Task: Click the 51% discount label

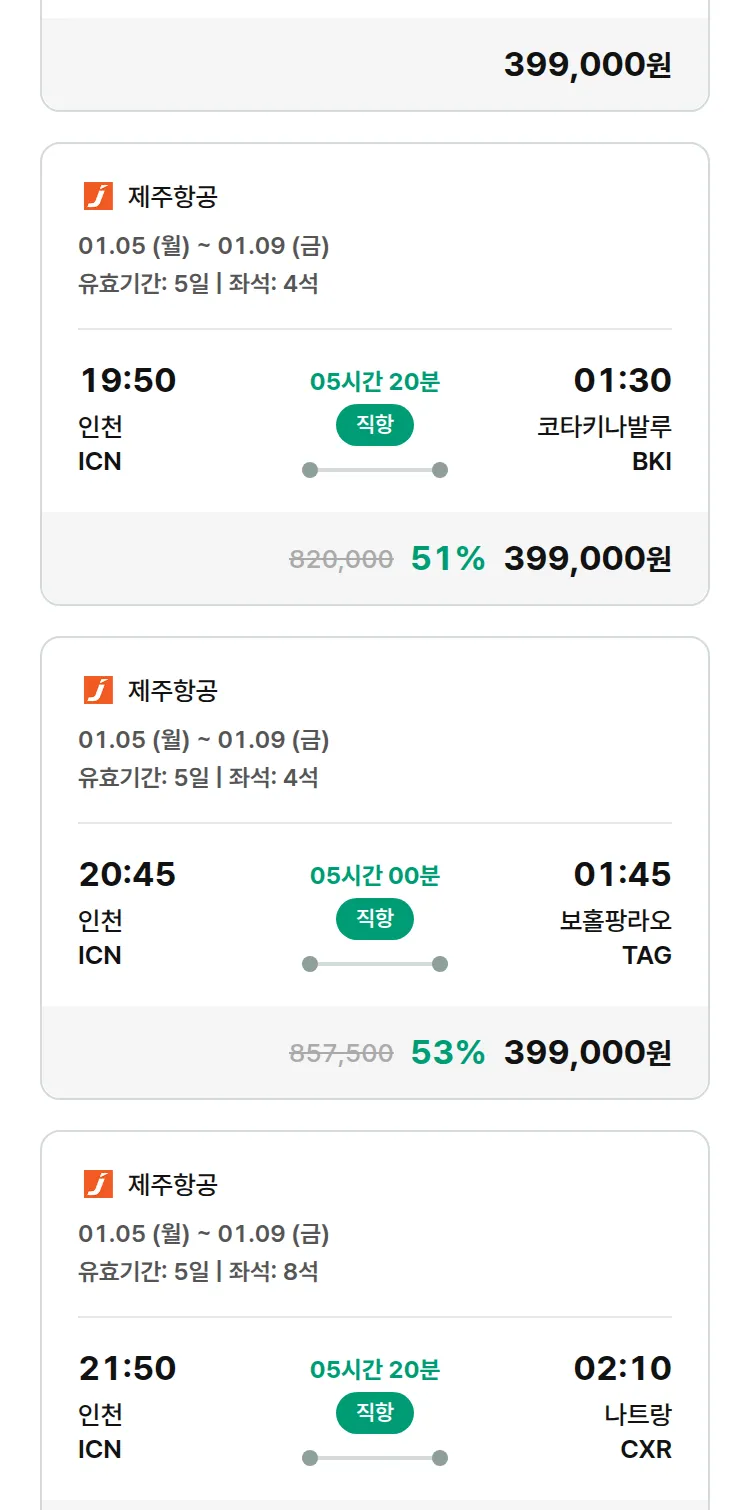Action: tap(448, 559)
